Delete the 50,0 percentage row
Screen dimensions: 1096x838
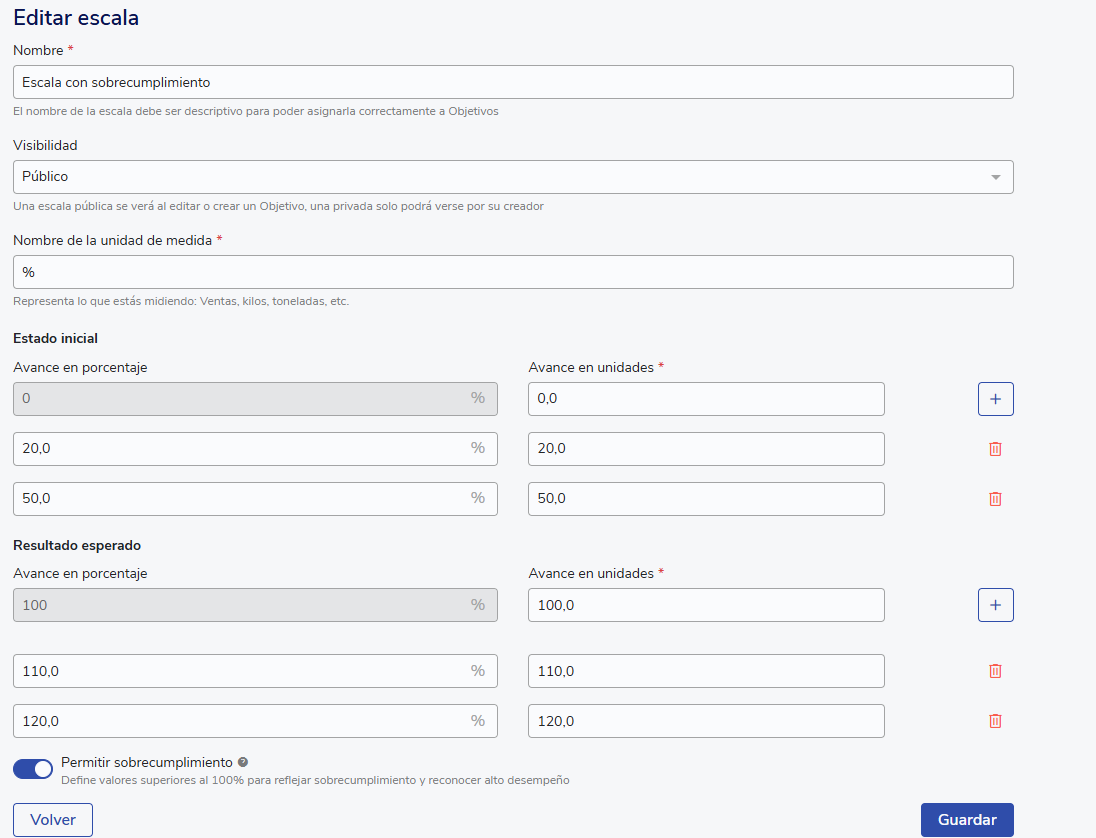click(995, 499)
